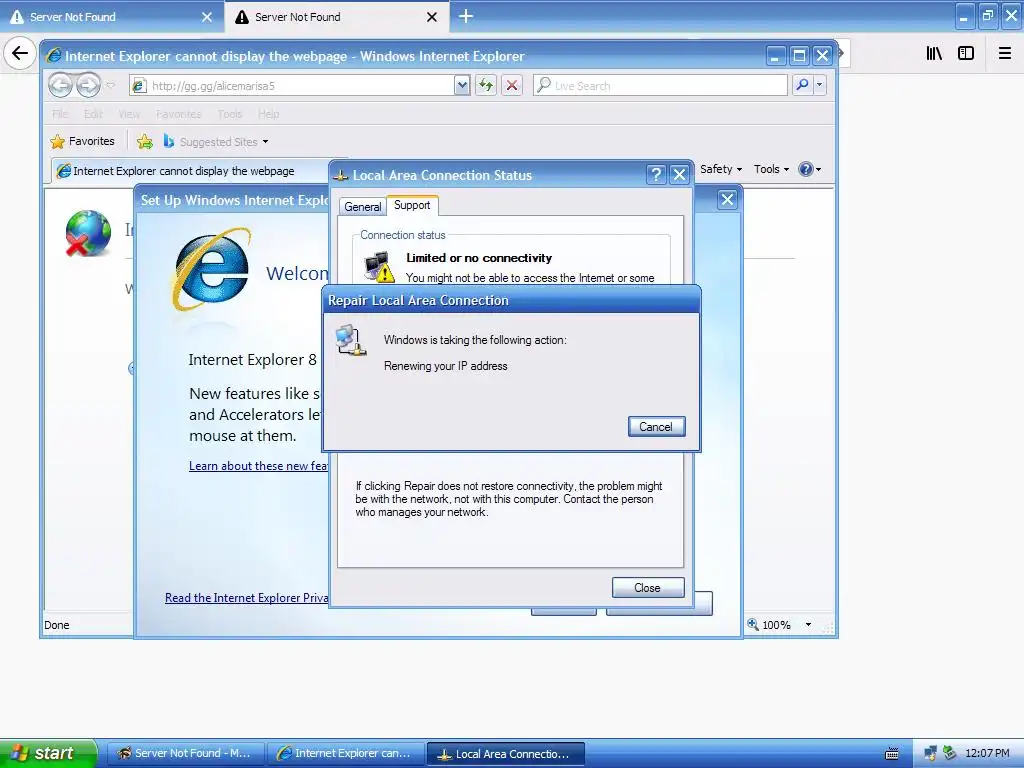This screenshot has width=1024, height=768.
Task: Open the Safety command bar menu
Action: (721, 169)
